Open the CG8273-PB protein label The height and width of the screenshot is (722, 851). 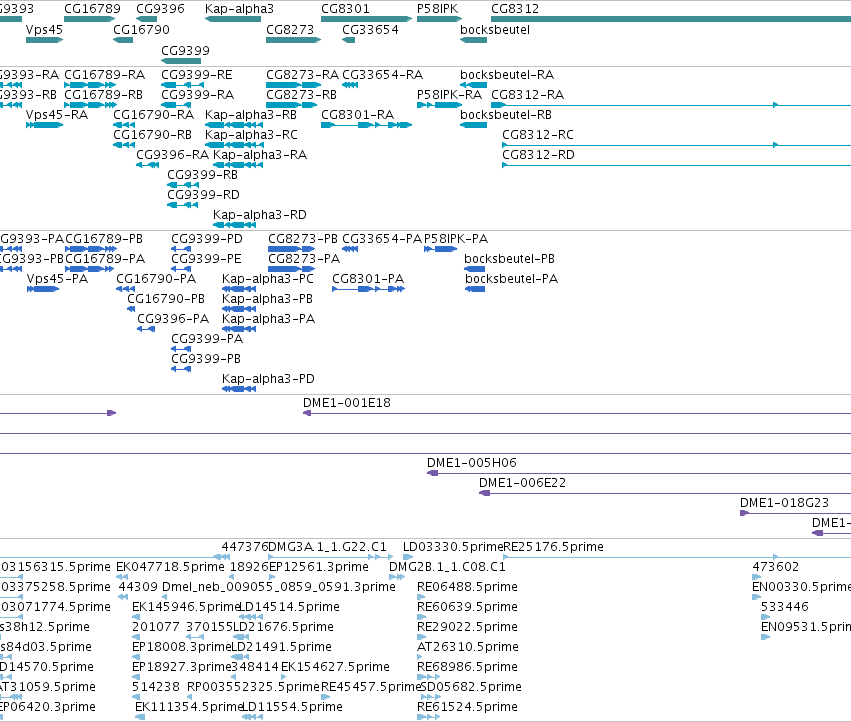[x=303, y=239]
